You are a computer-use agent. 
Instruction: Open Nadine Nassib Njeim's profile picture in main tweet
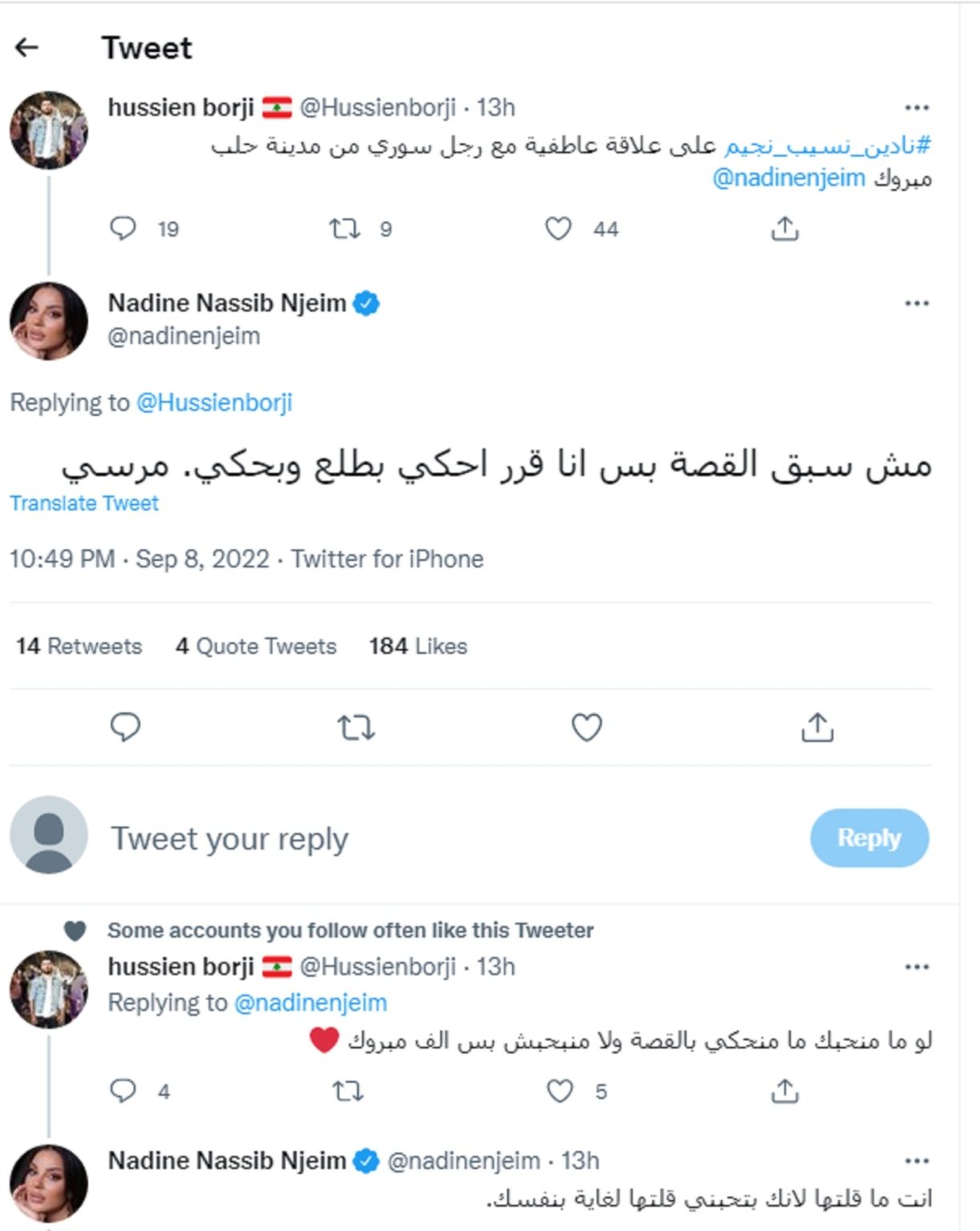[x=49, y=321]
